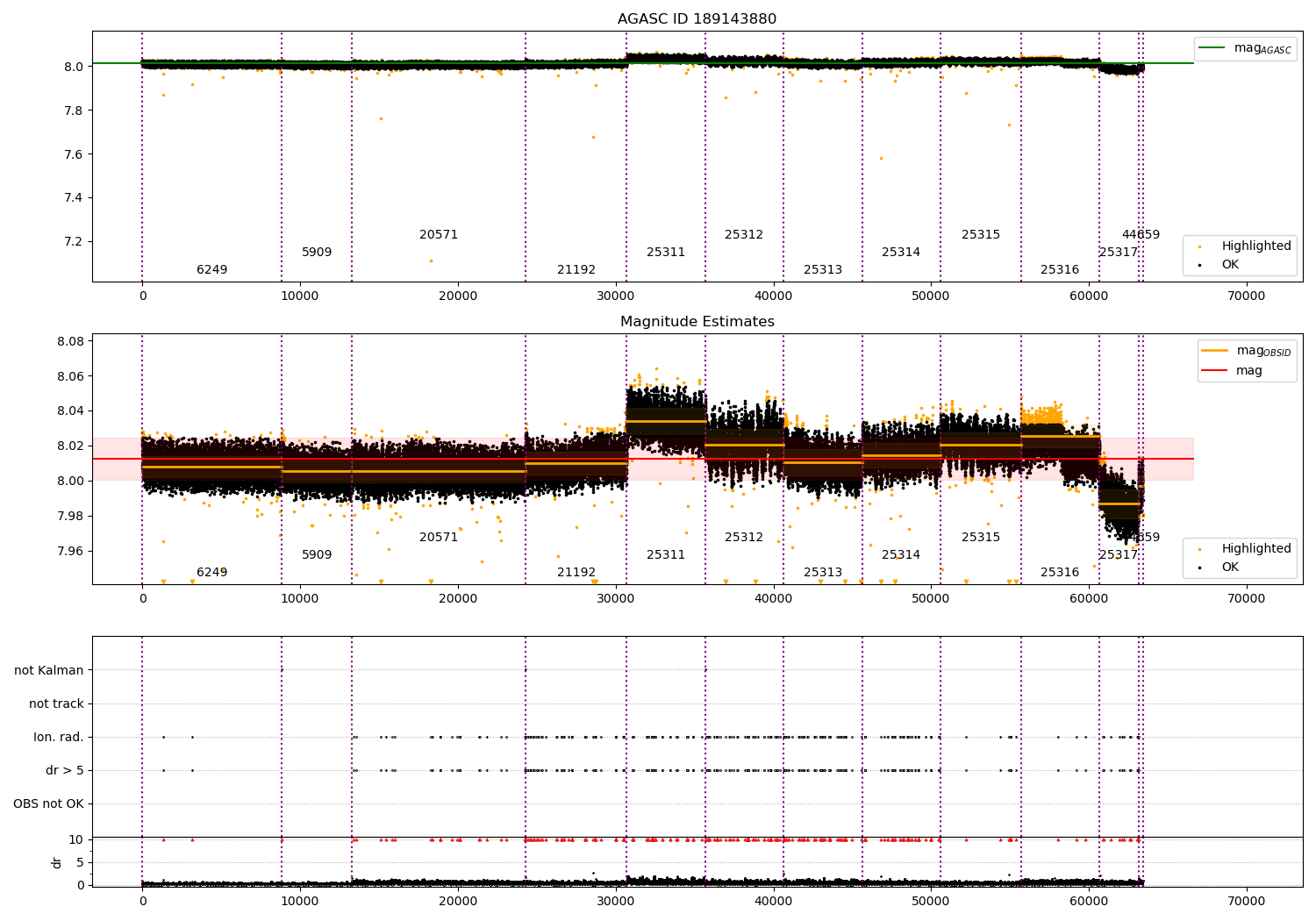Screen dimensions: 1316x921
Task: Click the 7.2 y-axis tick label
Action: point(73,242)
